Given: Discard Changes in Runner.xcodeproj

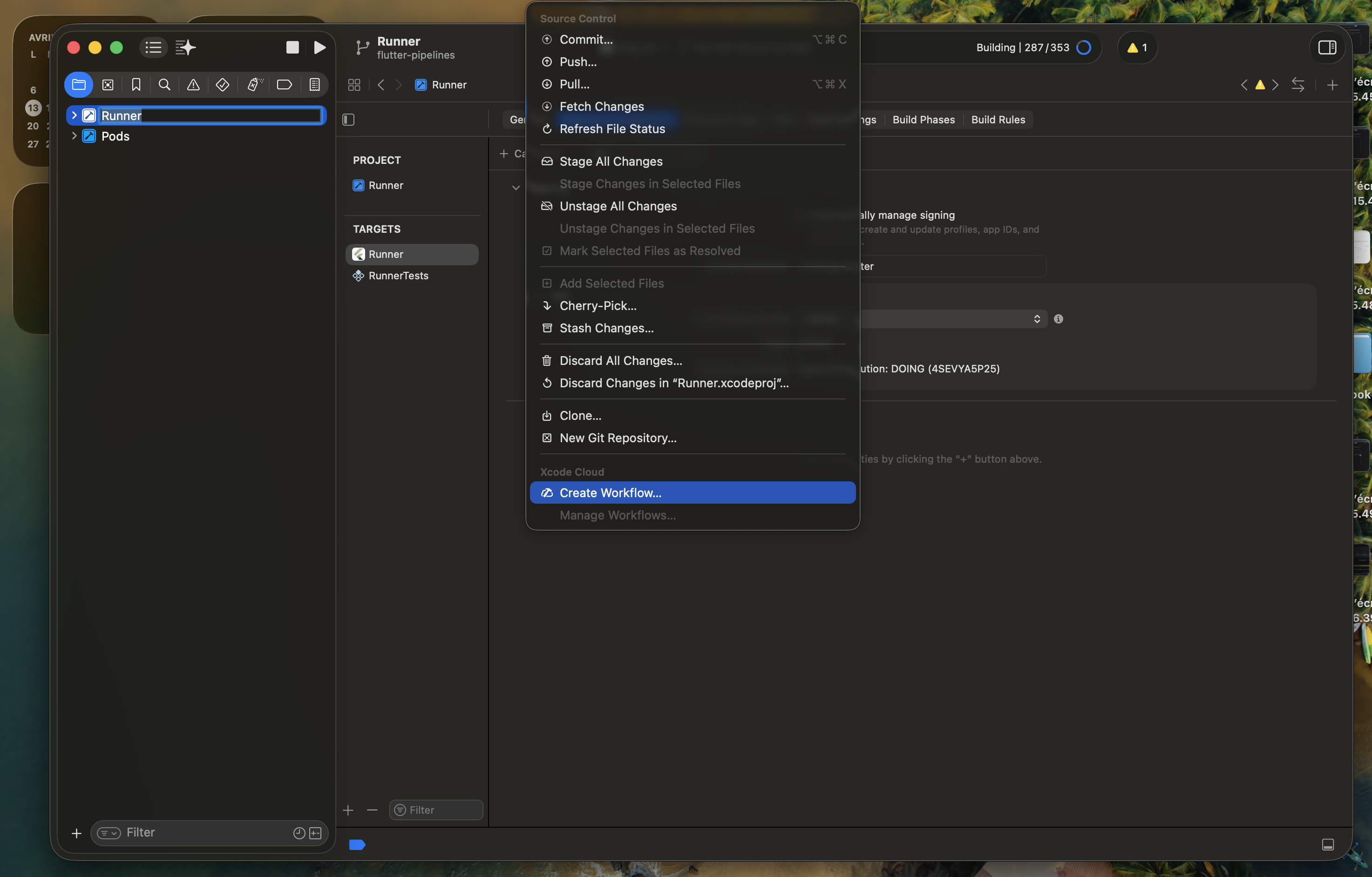Looking at the screenshot, I should pyautogui.click(x=693, y=383).
